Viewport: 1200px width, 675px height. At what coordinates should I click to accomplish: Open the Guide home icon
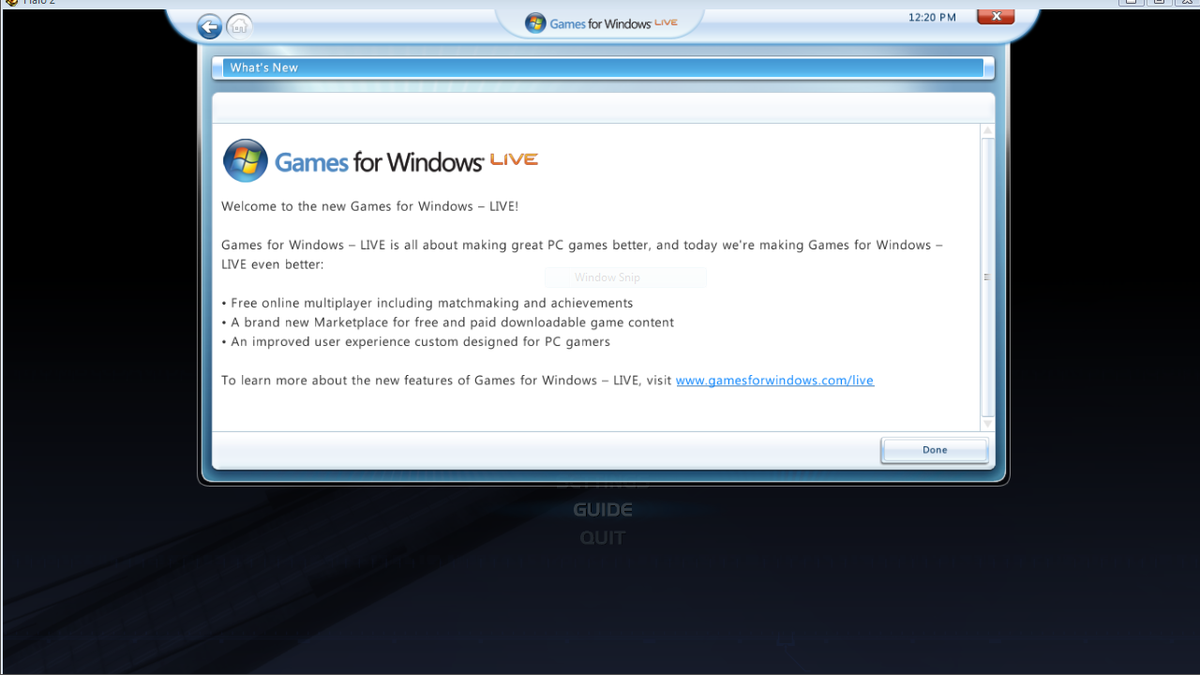[239, 26]
